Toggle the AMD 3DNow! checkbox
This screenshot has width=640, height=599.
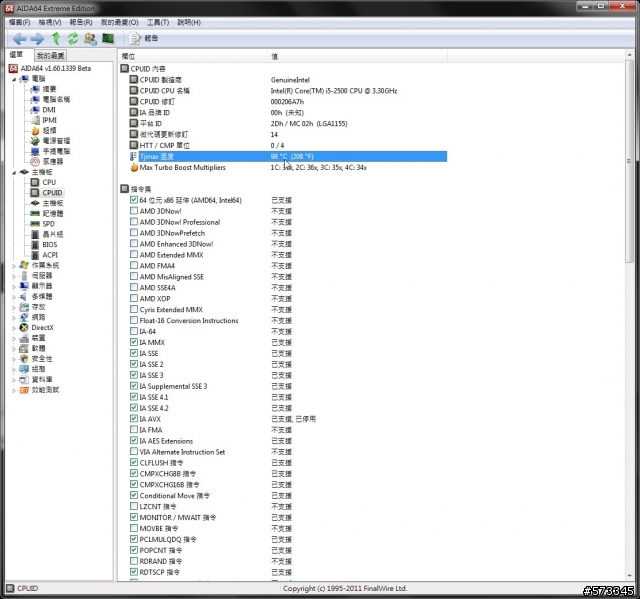point(133,211)
